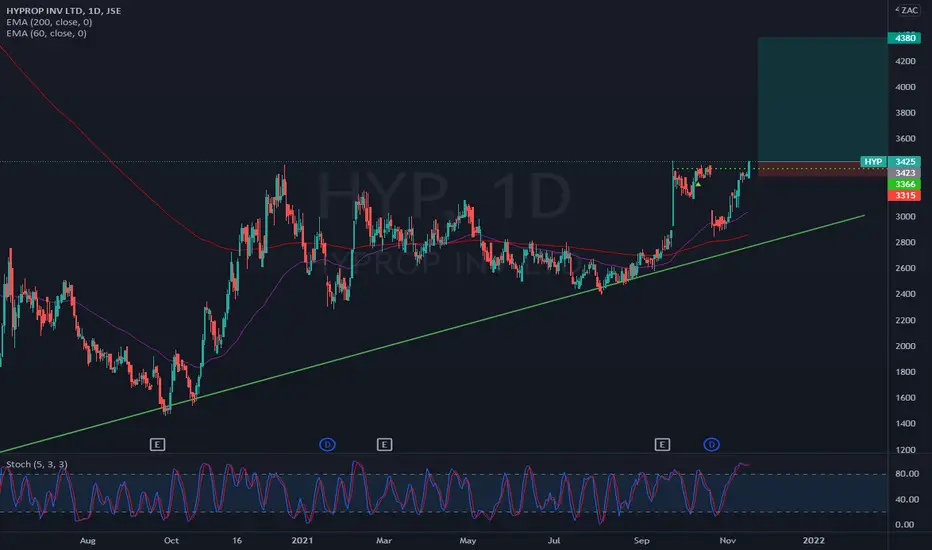
Task: Click the green 4380 target price label
Action: tap(905, 38)
